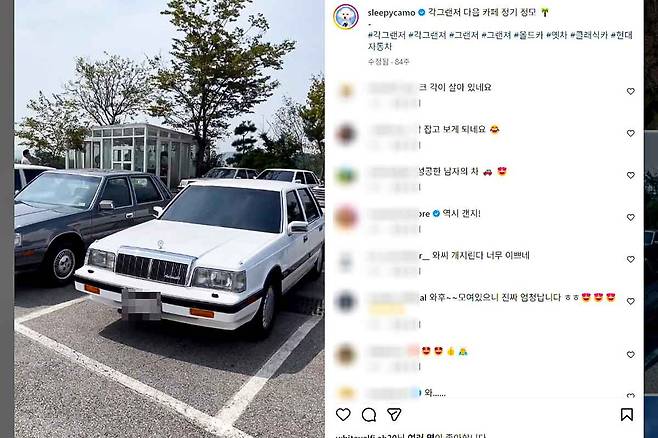658x438 pixels.
Task: Share the post using the paper plane icon
Action: (x=394, y=415)
